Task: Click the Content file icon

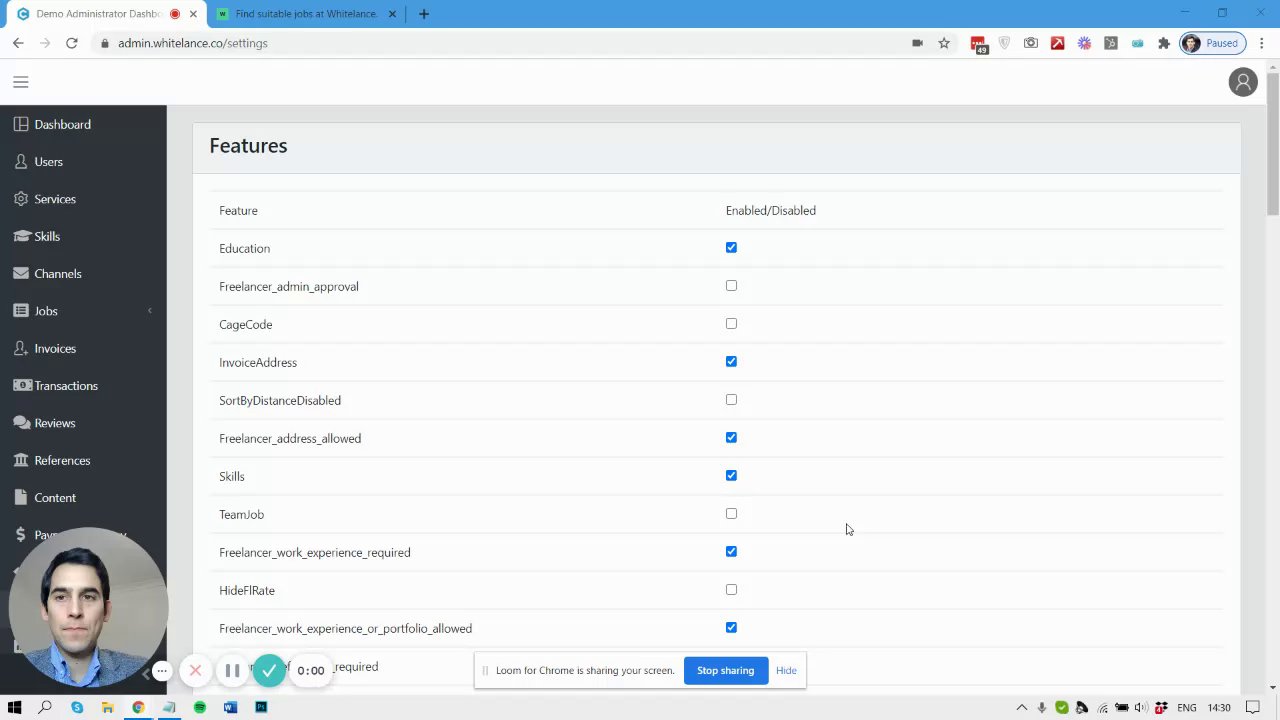Action: pos(21,497)
